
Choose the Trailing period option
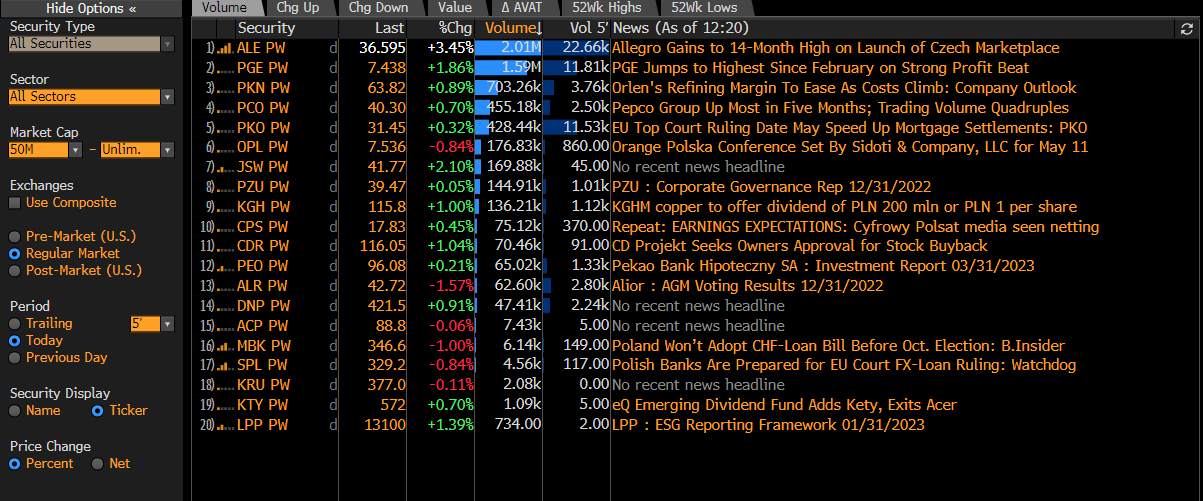(x=15, y=324)
